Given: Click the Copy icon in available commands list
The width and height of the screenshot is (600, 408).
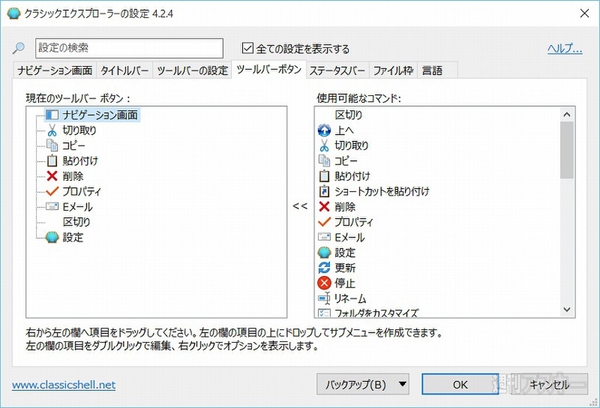Looking at the screenshot, I should coord(324,161).
